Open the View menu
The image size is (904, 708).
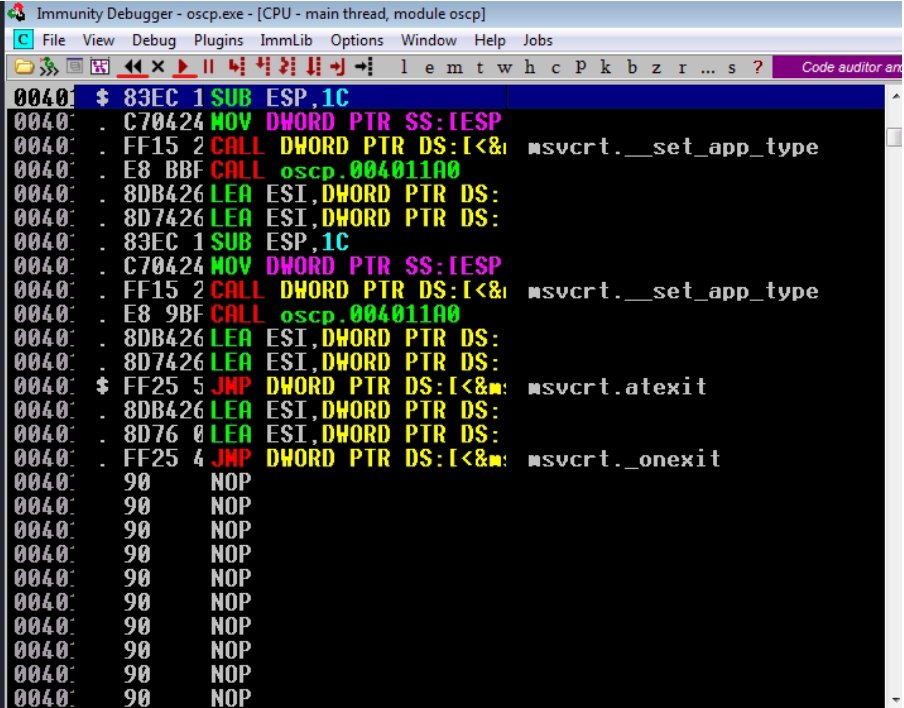pyautogui.click(x=98, y=40)
